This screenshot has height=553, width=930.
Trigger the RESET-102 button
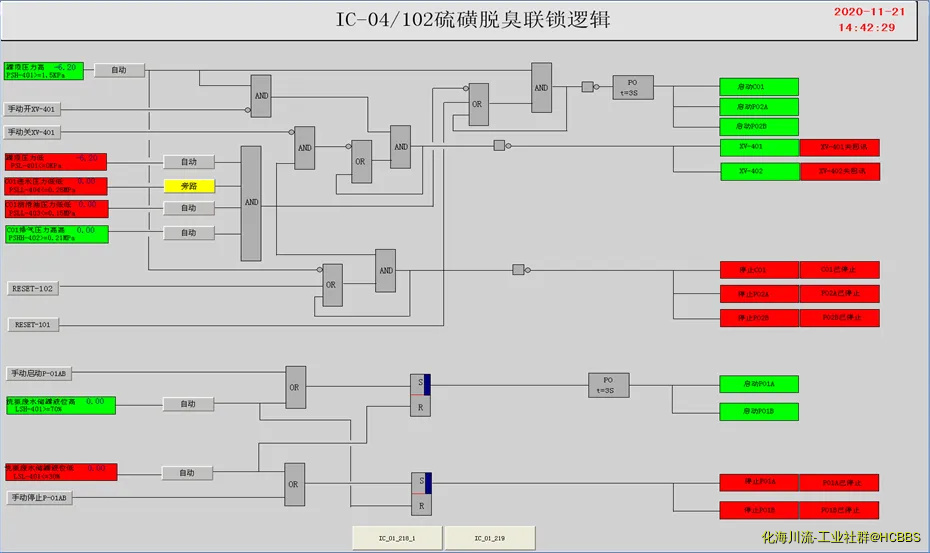coord(33,288)
